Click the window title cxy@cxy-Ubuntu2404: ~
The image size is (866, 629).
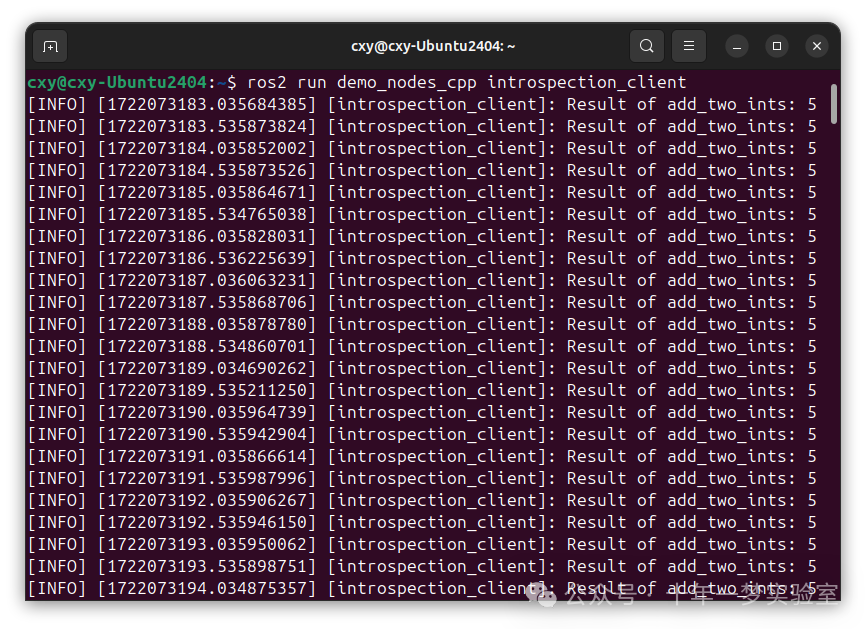433,46
